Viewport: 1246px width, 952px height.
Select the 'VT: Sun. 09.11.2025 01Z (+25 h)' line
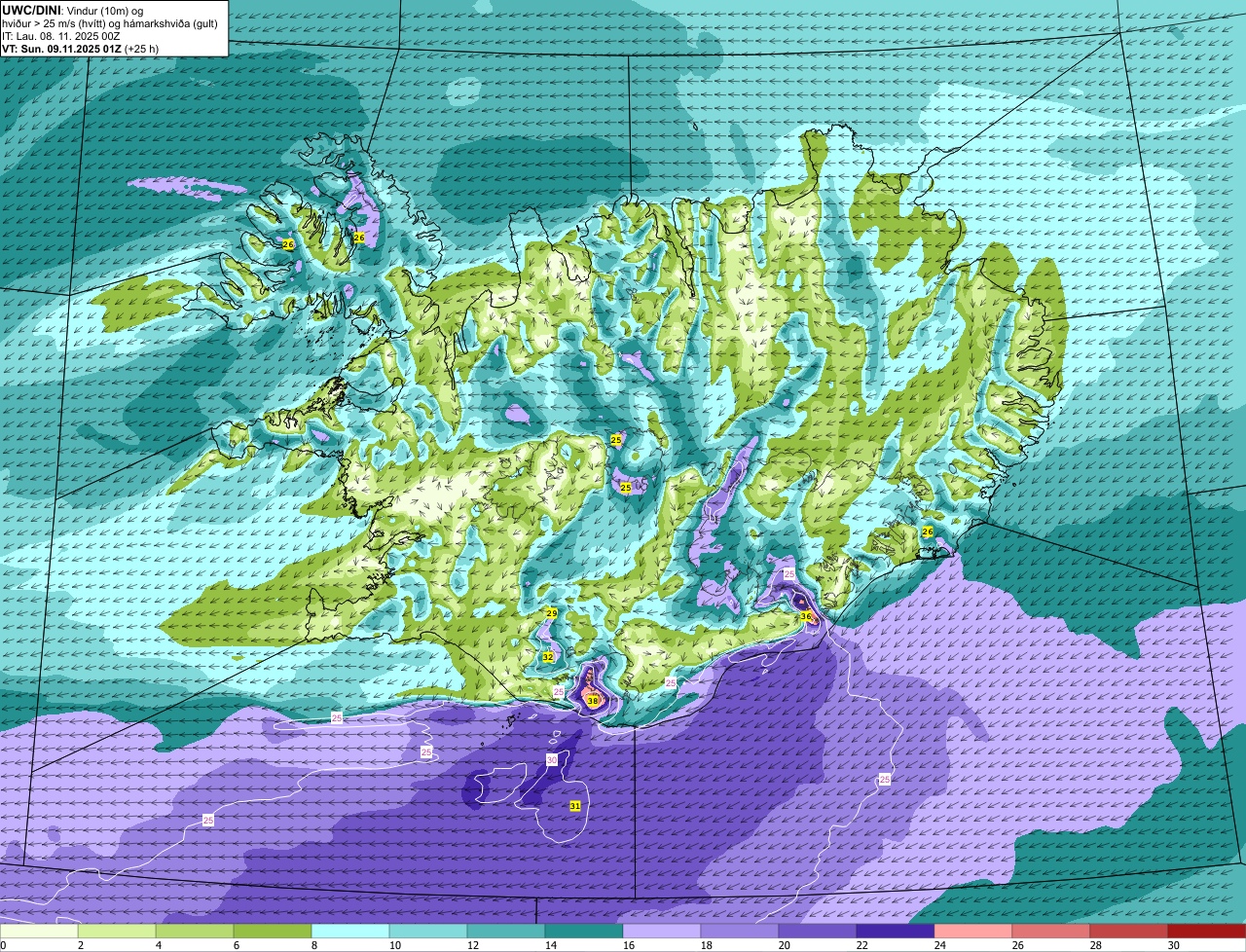(80, 48)
